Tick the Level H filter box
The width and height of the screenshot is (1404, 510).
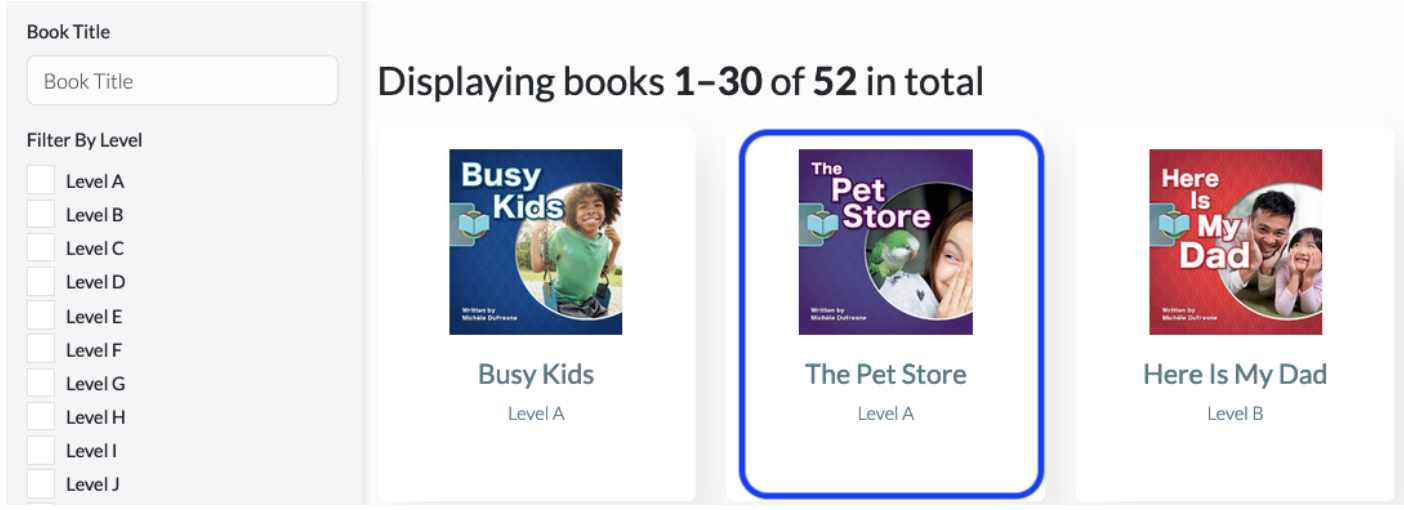pyautogui.click(x=41, y=416)
